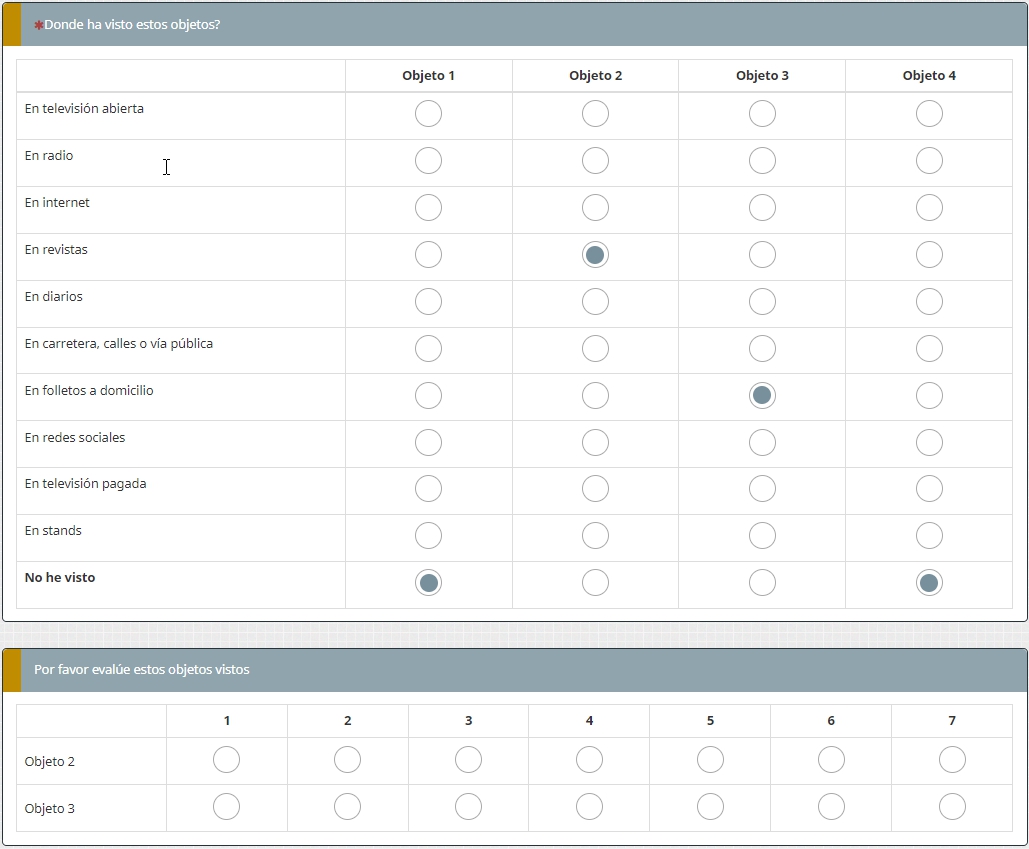Rate Objeto 2 with score 1
Screen dimensions: 1029x849
tap(227, 760)
